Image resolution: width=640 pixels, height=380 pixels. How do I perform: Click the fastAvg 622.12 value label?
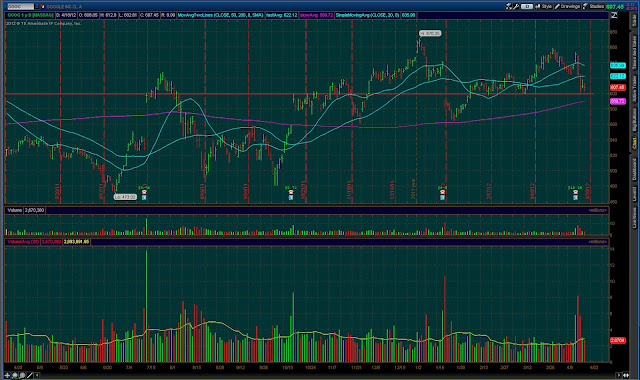(282, 15)
